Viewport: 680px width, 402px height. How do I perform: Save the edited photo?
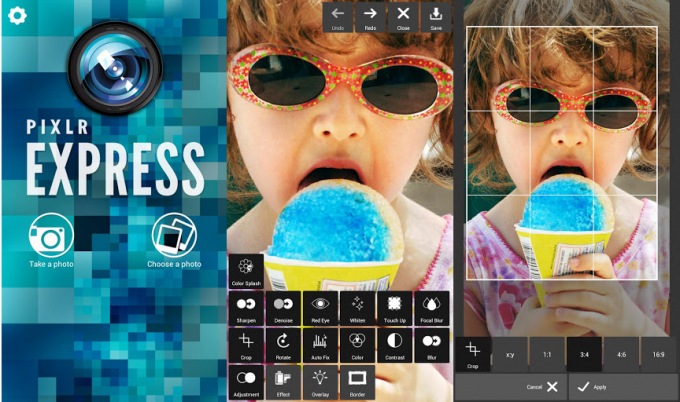436,16
